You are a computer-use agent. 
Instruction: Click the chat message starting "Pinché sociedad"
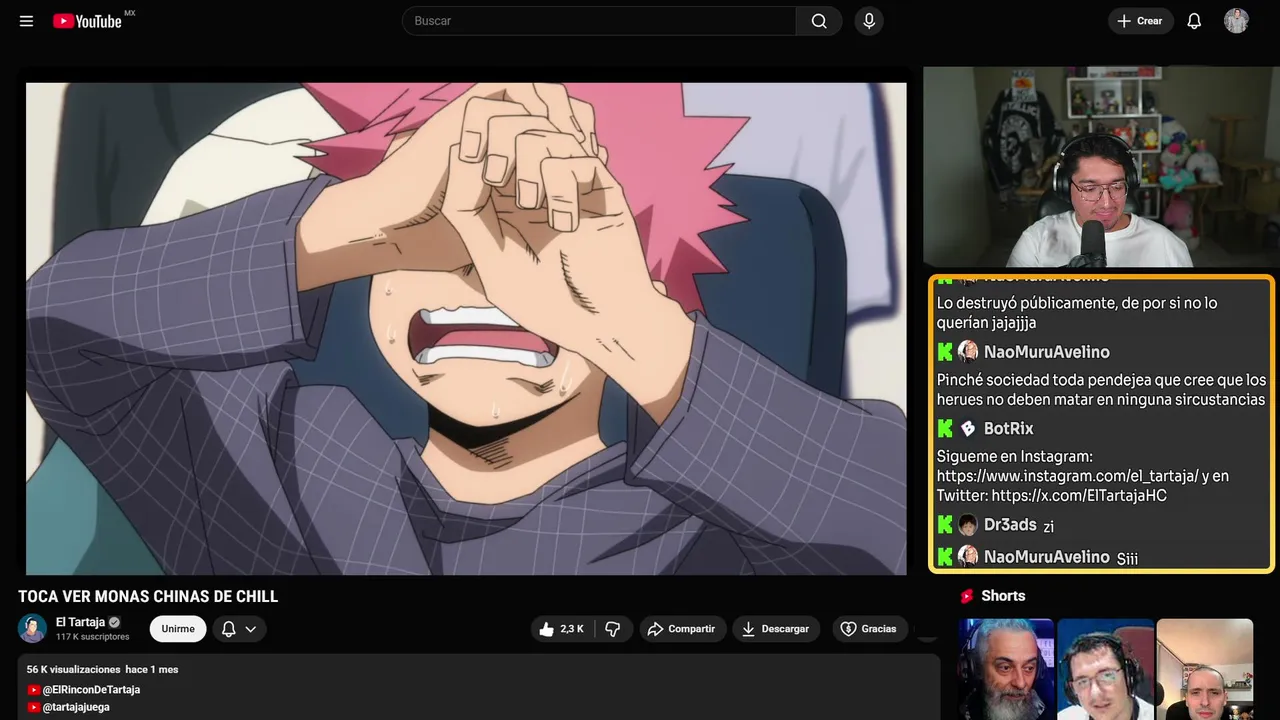[x=1101, y=390]
